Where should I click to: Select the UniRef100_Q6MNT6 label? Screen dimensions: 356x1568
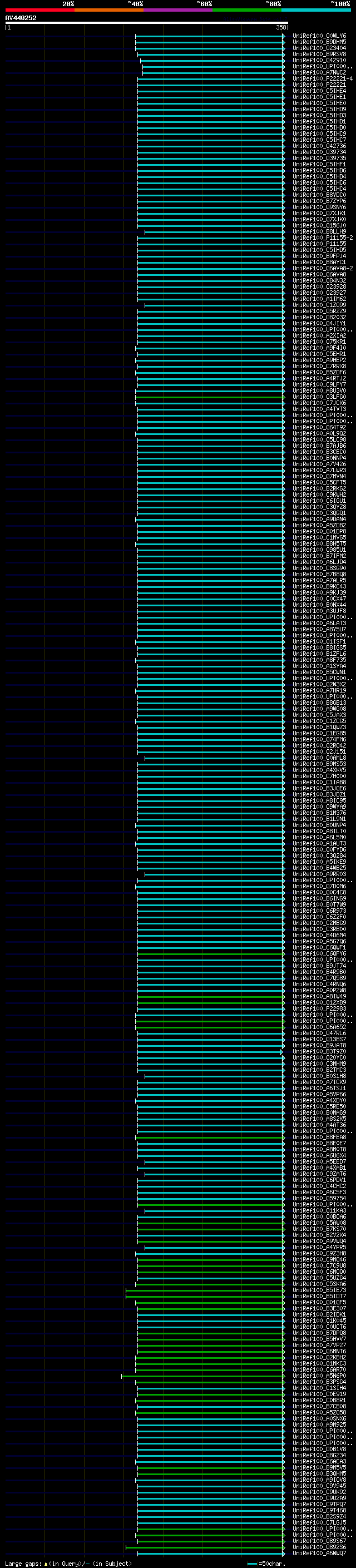pyautogui.click(x=319, y=1351)
